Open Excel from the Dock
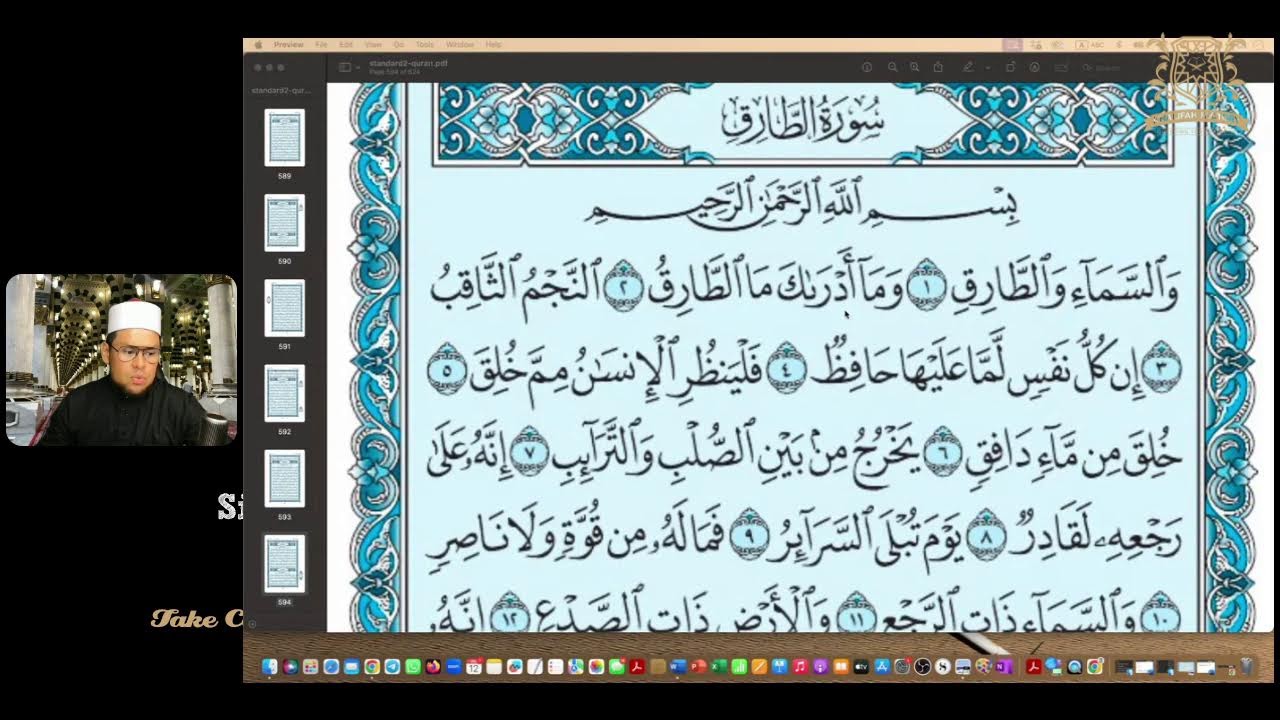Viewport: 1280px width, 720px height. pyautogui.click(x=719, y=667)
